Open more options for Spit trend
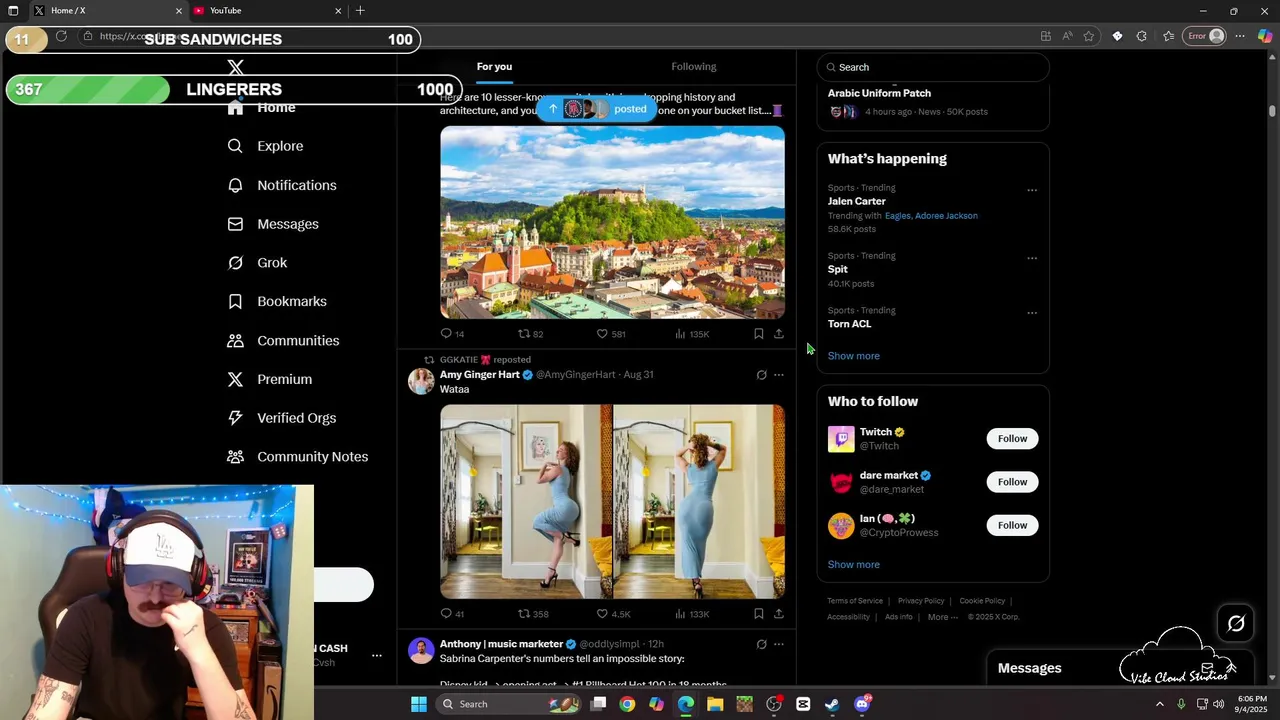The image size is (1280, 720). pos(1032,258)
